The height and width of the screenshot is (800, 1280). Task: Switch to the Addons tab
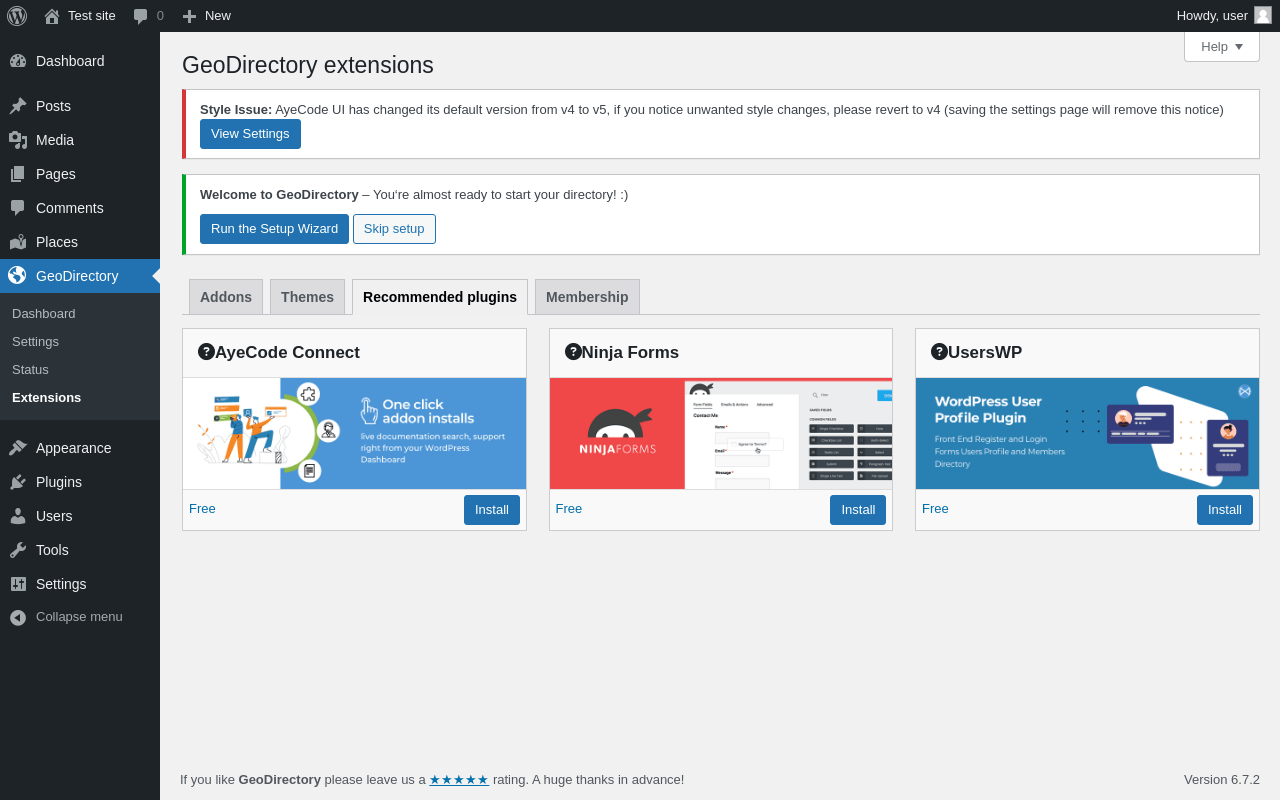[226, 297]
